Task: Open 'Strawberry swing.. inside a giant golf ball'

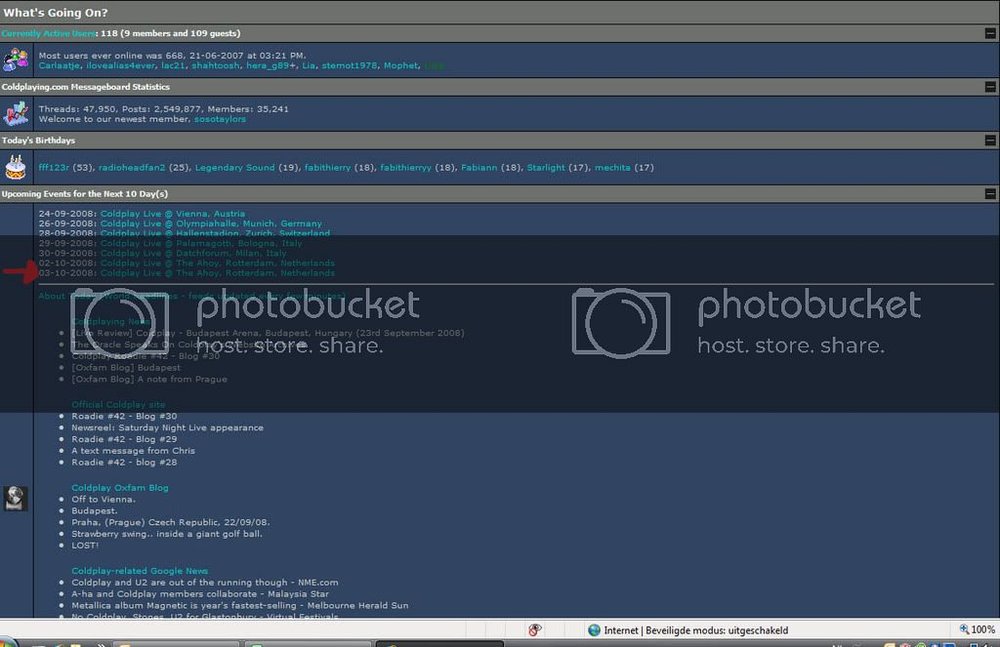Action: click(x=167, y=533)
